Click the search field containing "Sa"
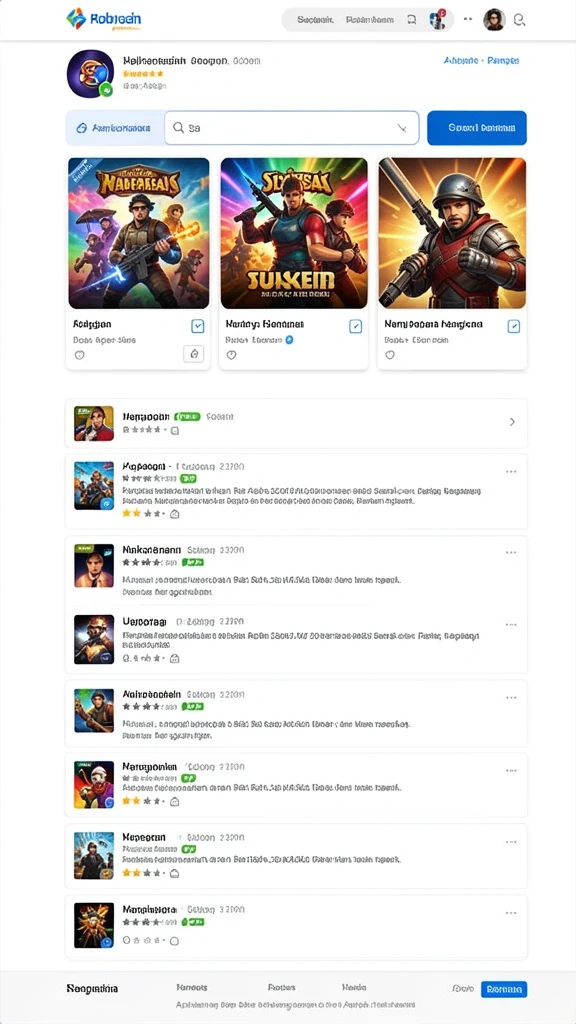The width and height of the screenshot is (576, 1024). [291, 128]
